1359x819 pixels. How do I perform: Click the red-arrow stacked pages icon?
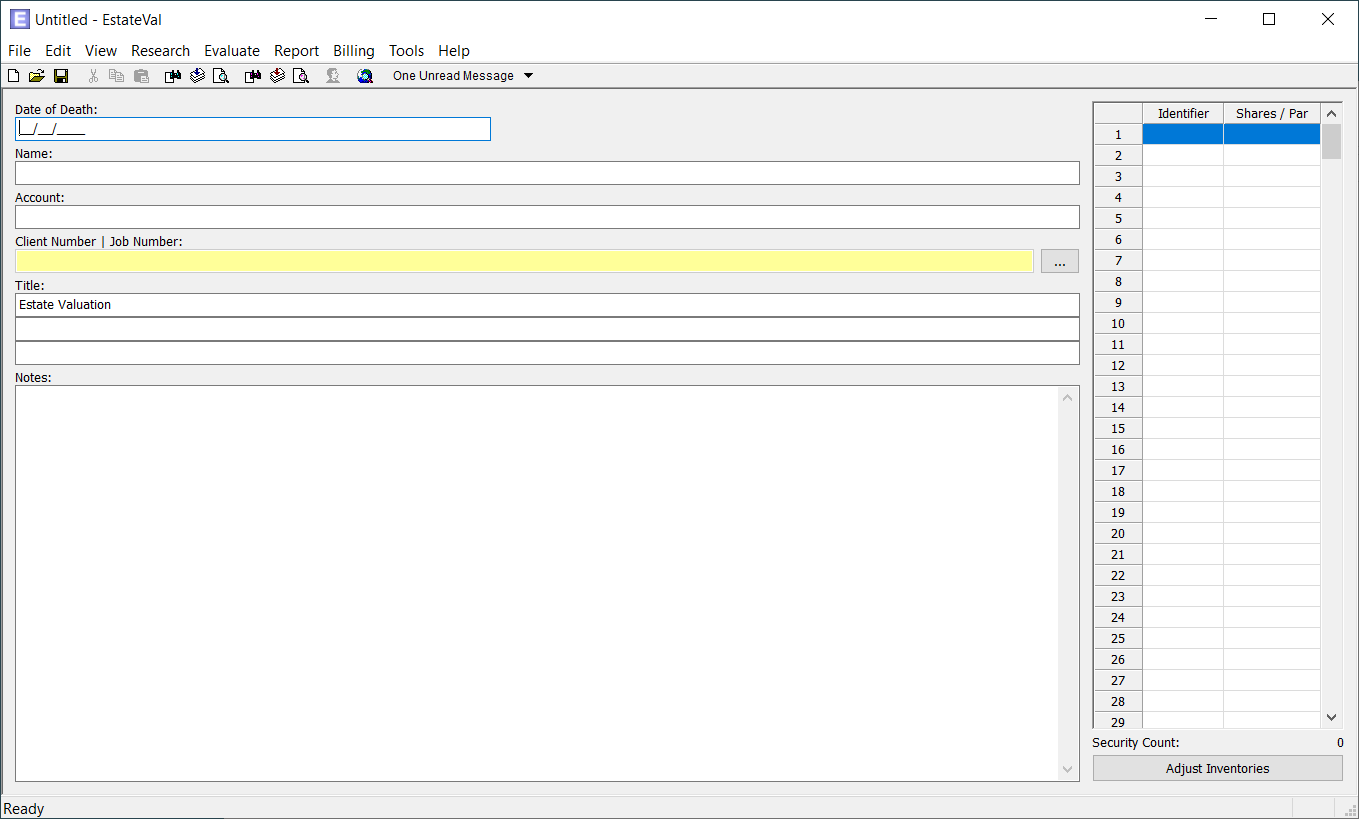point(277,76)
